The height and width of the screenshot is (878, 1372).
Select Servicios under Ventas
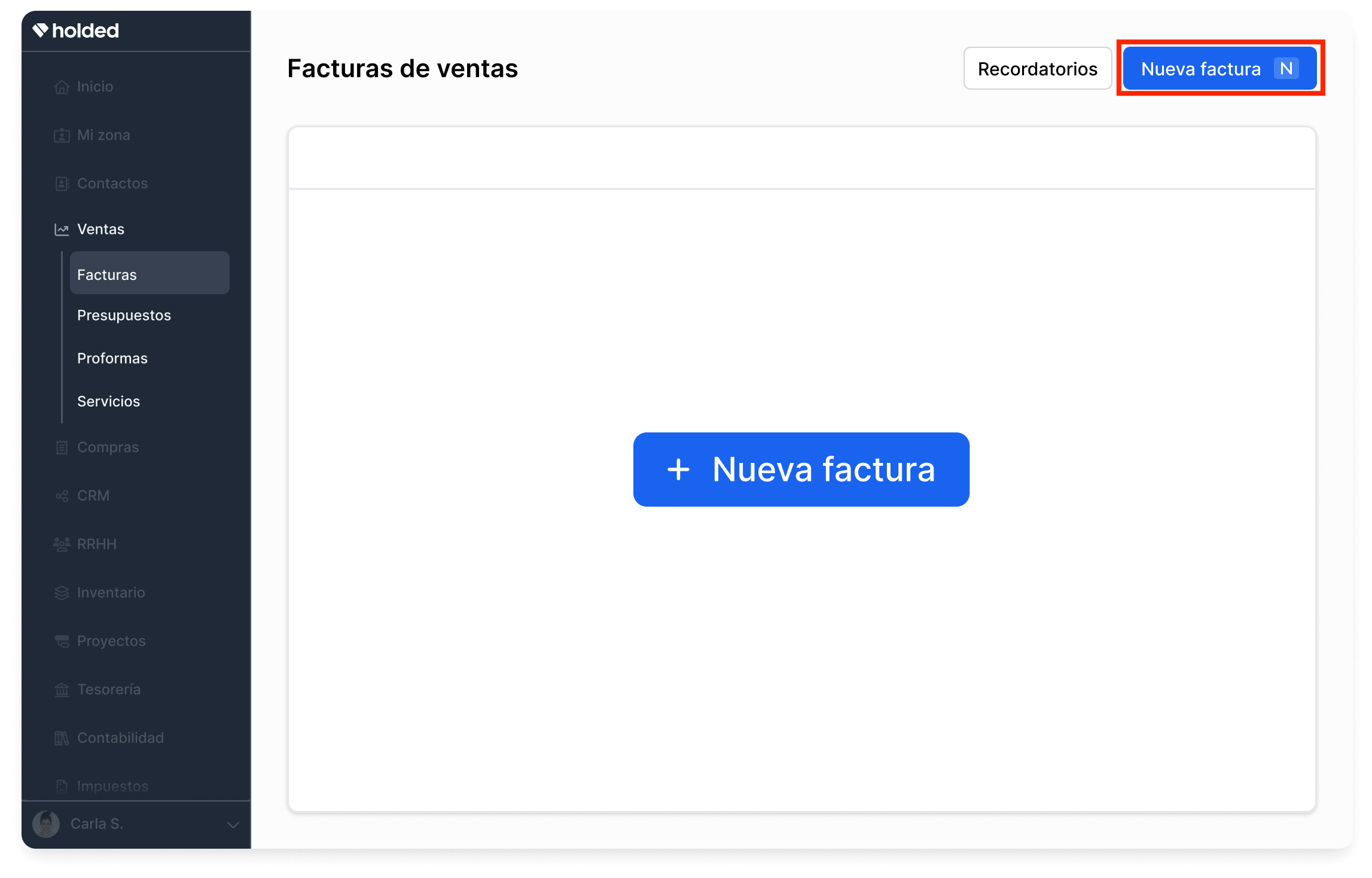click(108, 400)
